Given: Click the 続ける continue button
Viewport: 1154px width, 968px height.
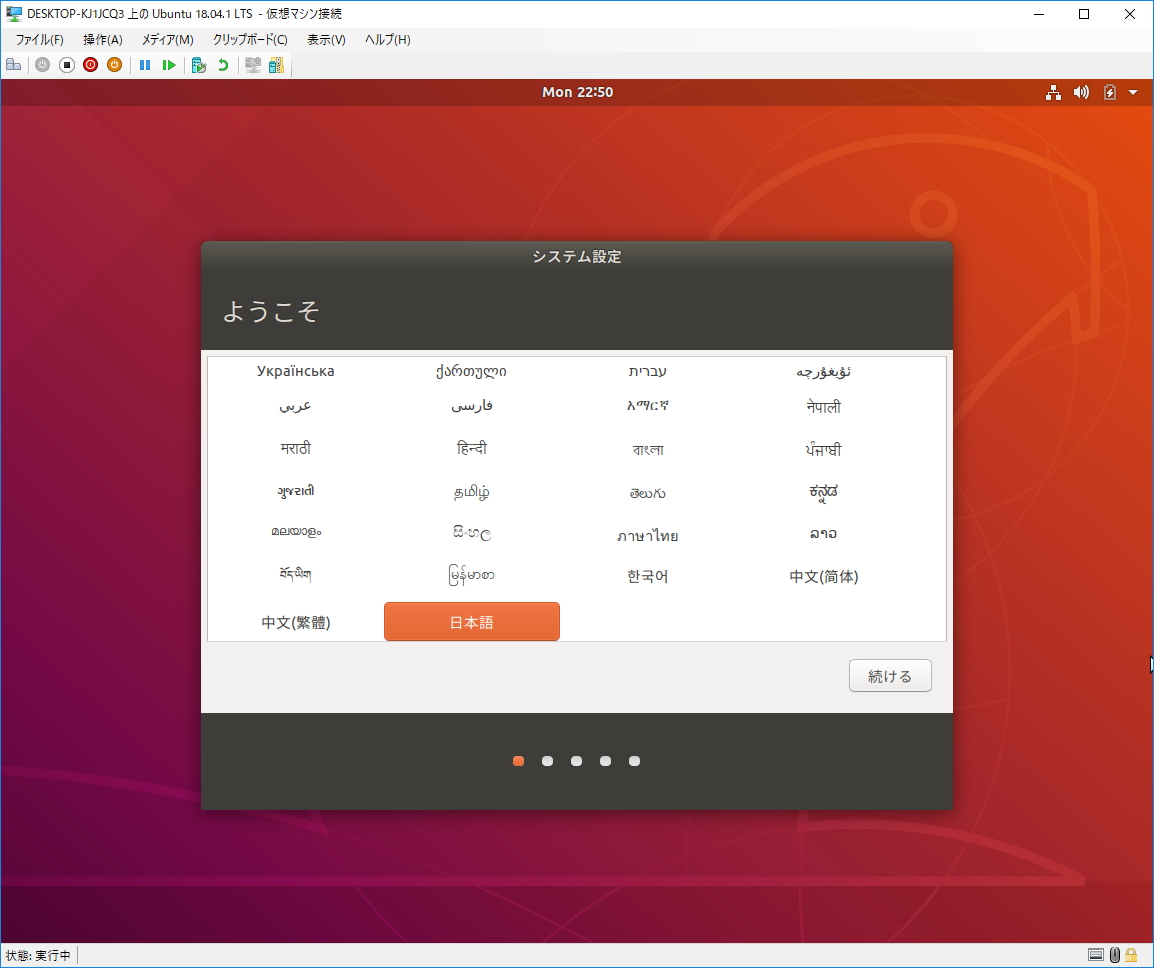Looking at the screenshot, I should [x=890, y=676].
